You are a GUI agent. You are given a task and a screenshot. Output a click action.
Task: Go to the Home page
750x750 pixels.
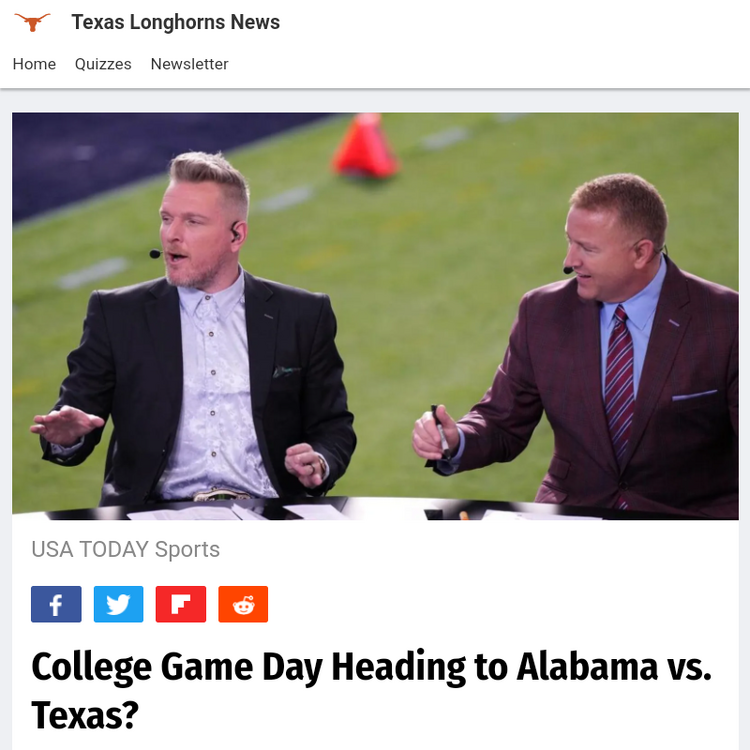coord(34,64)
